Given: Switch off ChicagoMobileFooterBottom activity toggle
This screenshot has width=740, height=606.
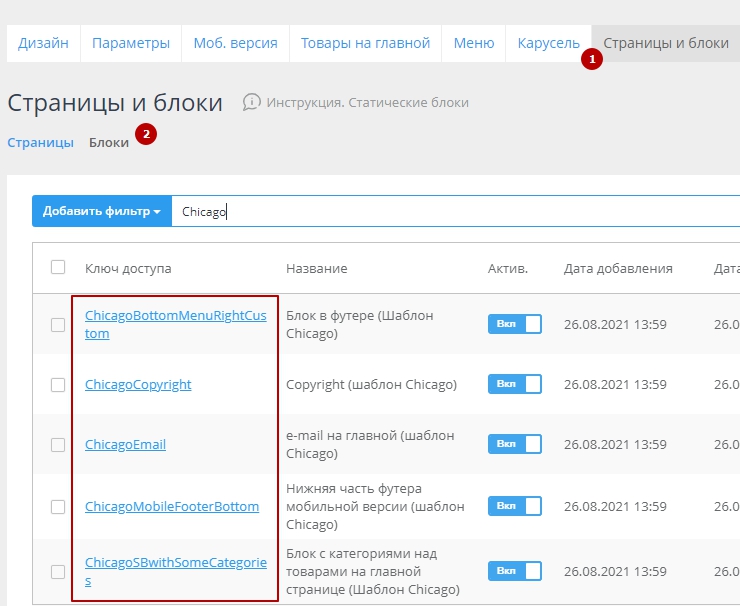Looking at the screenshot, I should point(514,506).
